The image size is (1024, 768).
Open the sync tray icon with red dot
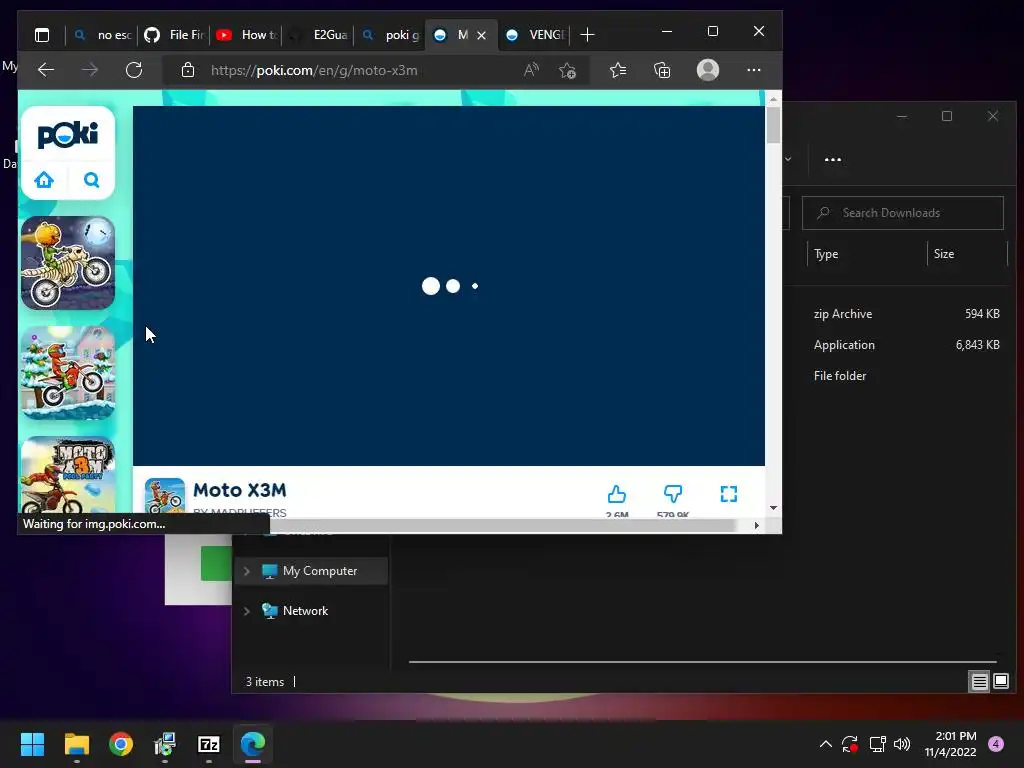click(850, 744)
